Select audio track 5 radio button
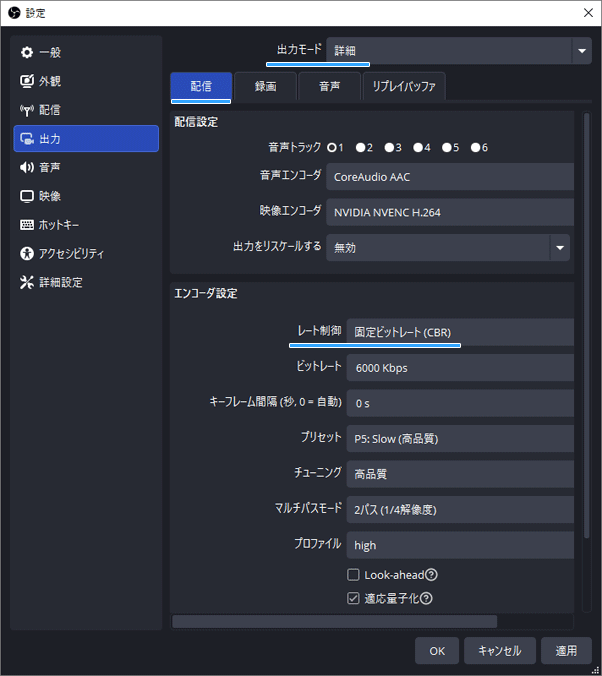This screenshot has height=676, width=602. pyautogui.click(x=447, y=148)
